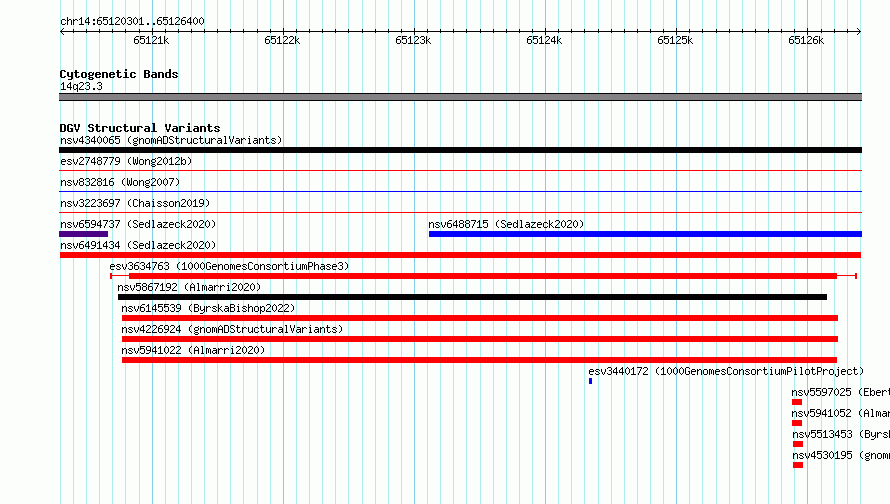Open the nsv4340065 (gnomADStructuralVariants) label
This screenshot has width=890, height=504.
[171, 140]
